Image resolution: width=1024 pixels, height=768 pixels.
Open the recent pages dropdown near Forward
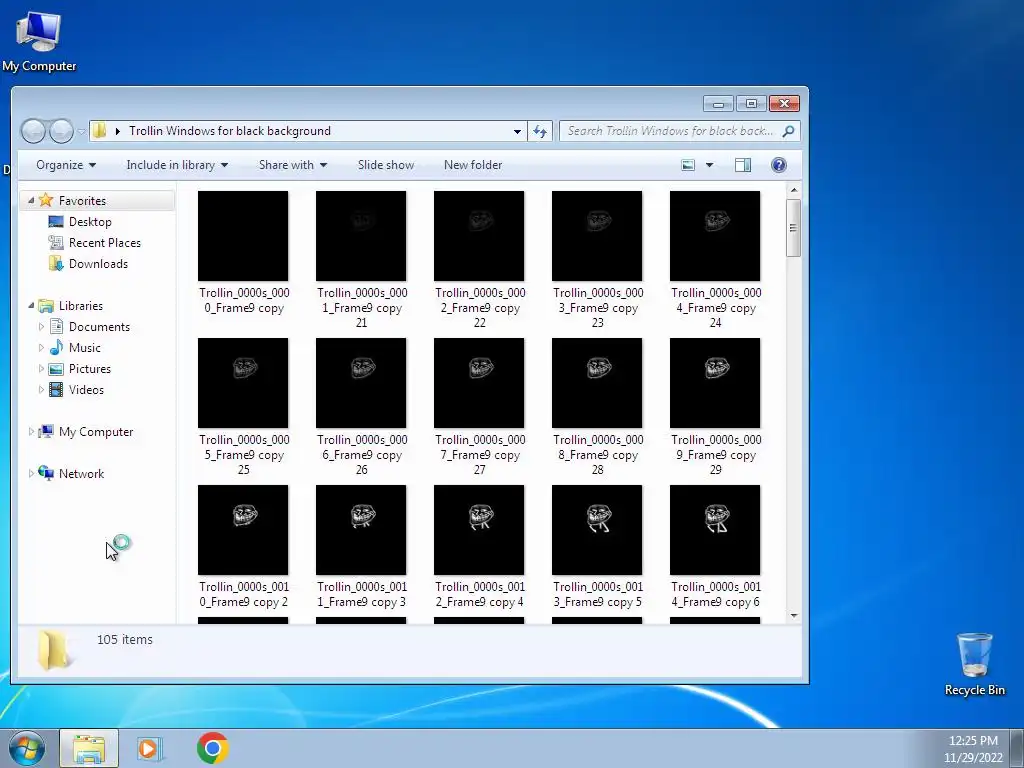pyautogui.click(x=81, y=131)
